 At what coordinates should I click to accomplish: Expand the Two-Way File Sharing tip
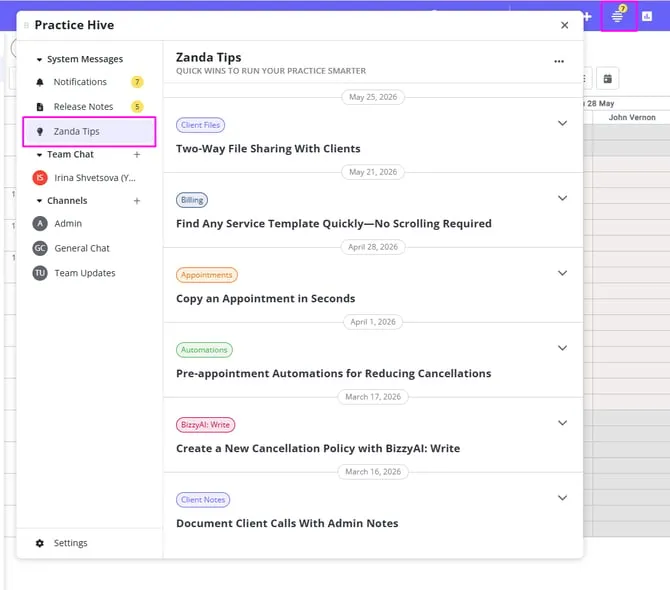pos(562,123)
